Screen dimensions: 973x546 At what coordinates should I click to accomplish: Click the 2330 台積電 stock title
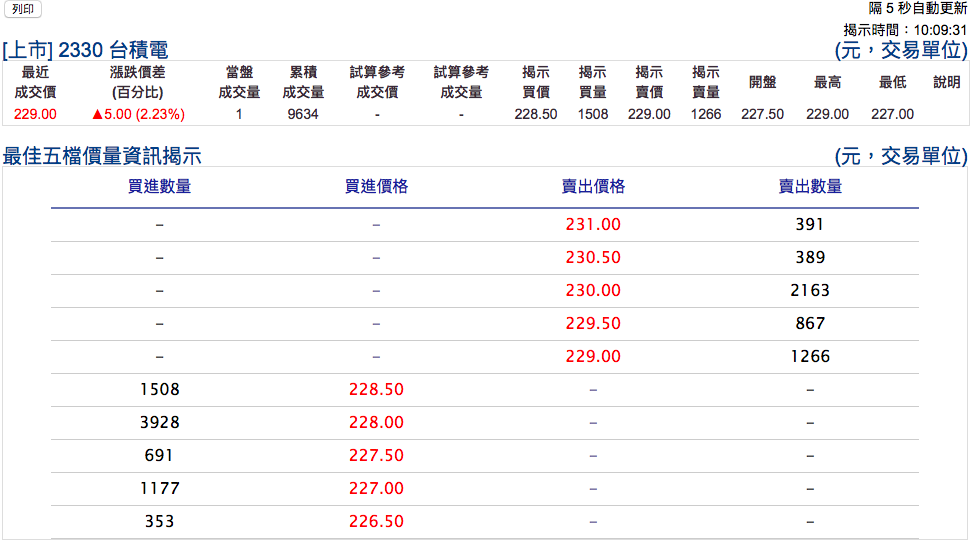pos(85,50)
